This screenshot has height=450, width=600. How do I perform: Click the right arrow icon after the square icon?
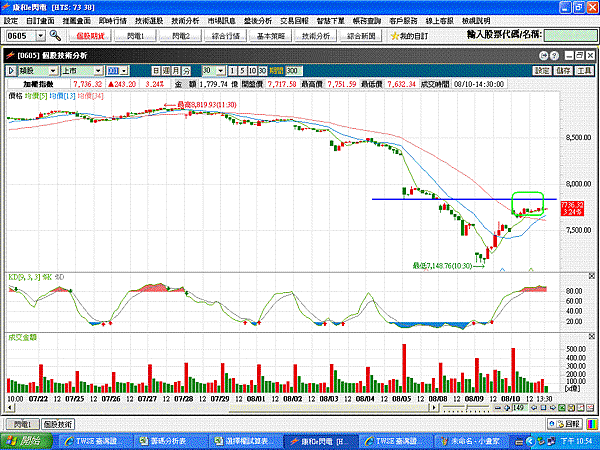553,408
